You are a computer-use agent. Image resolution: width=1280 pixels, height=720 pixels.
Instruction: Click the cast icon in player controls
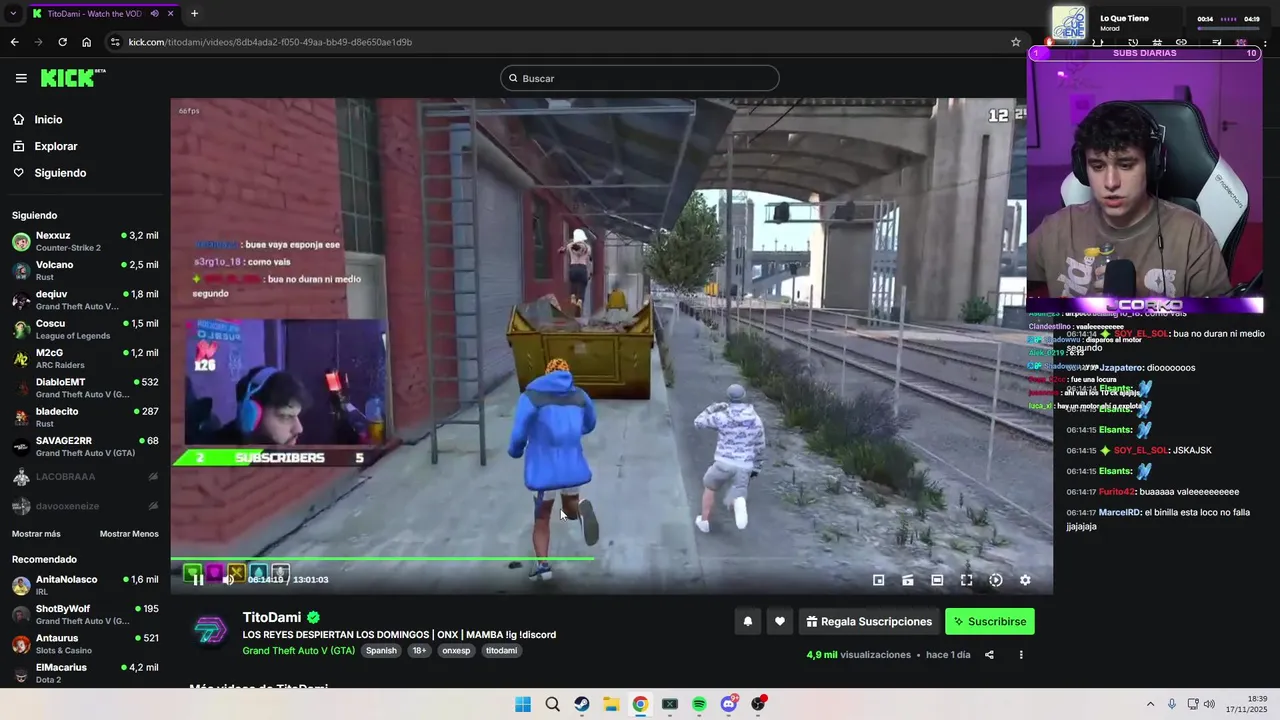(908, 580)
